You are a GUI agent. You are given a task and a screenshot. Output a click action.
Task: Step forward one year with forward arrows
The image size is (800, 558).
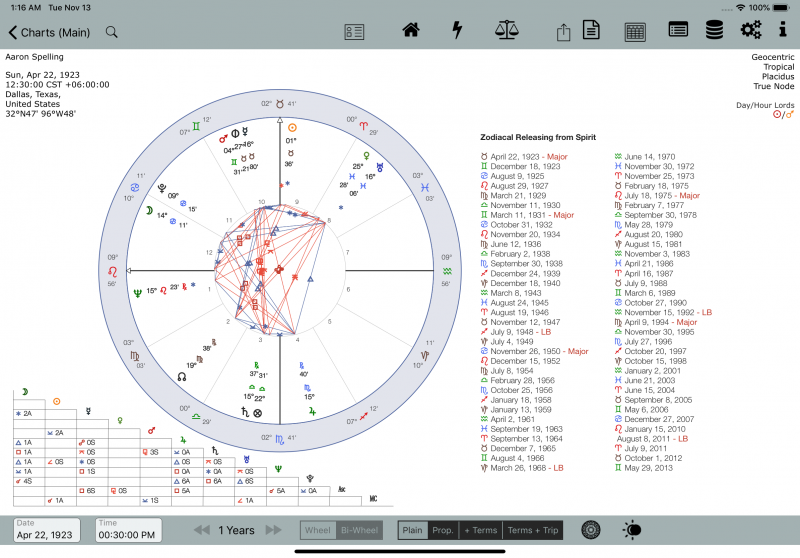(x=273, y=530)
